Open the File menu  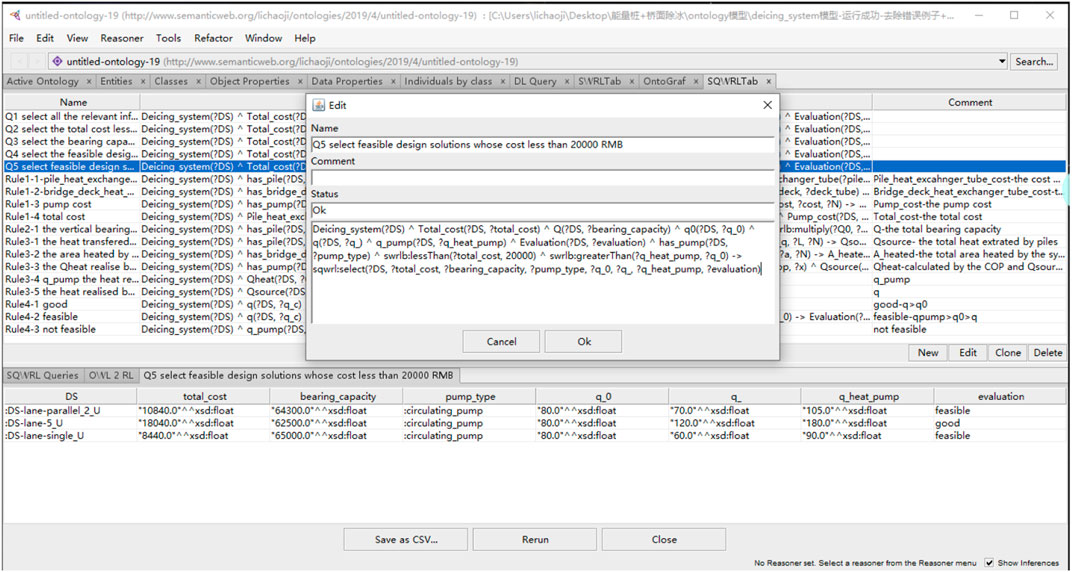tap(16, 38)
